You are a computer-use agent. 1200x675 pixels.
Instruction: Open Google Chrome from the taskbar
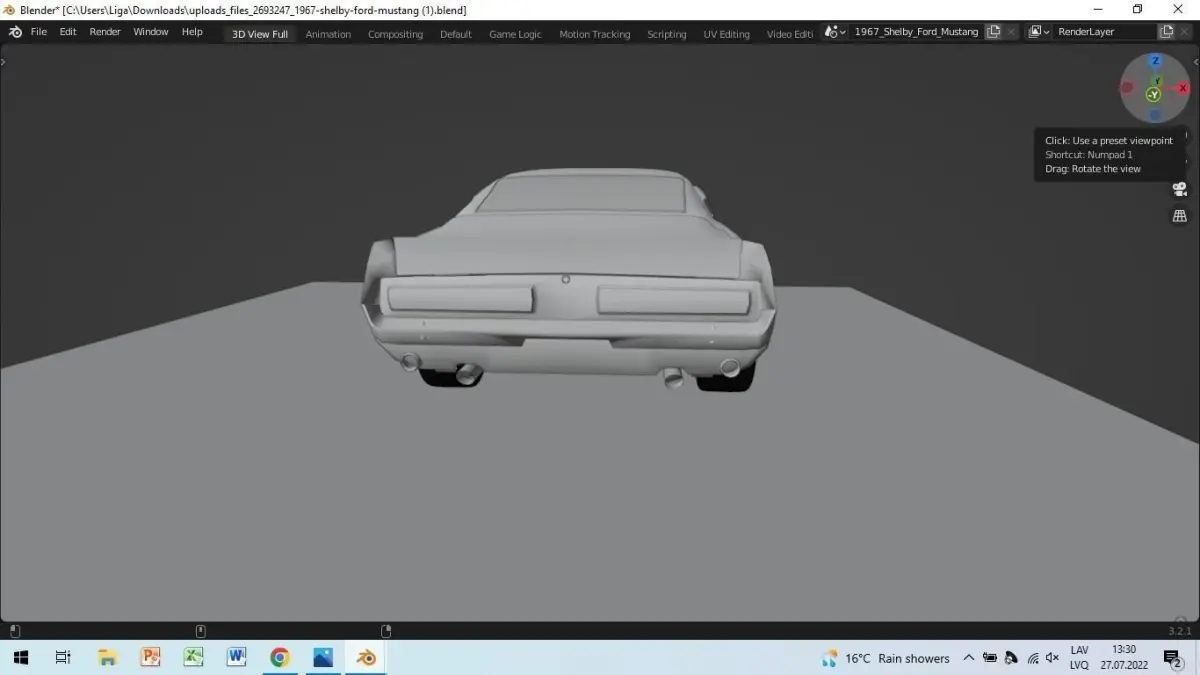click(x=280, y=658)
